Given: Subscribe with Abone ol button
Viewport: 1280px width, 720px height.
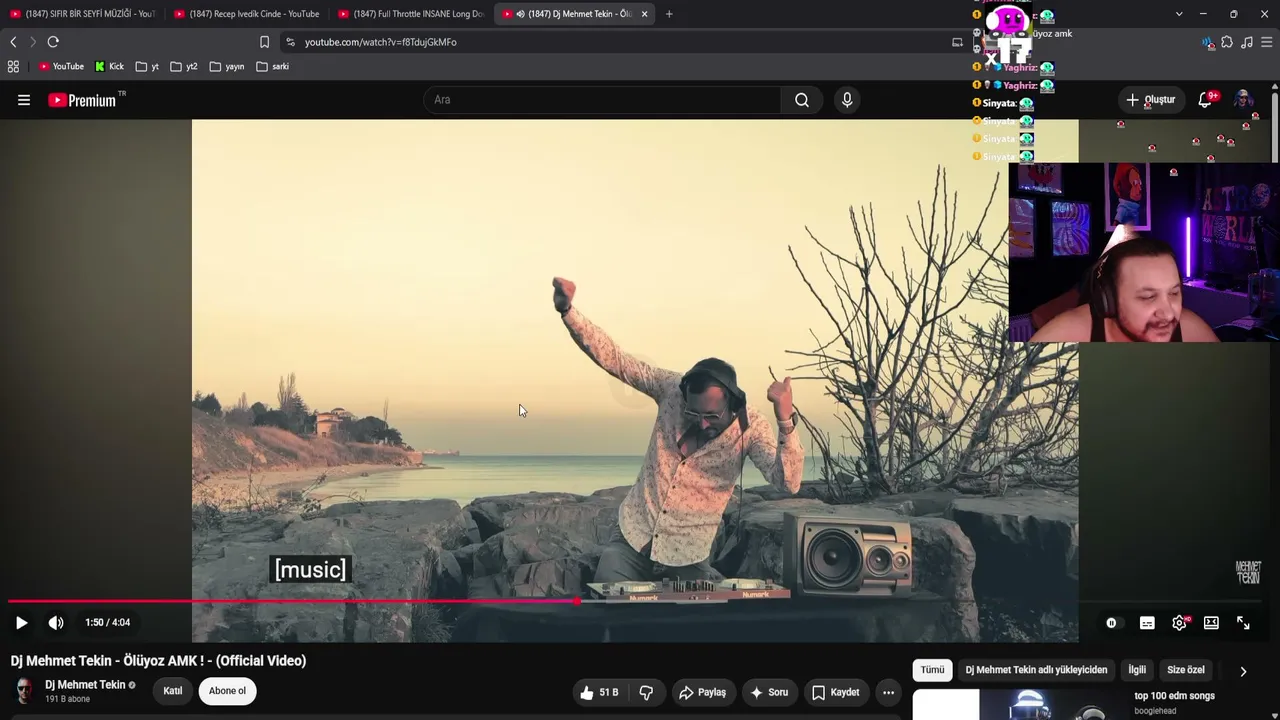Looking at the screenshot, I should coord(227,691).
